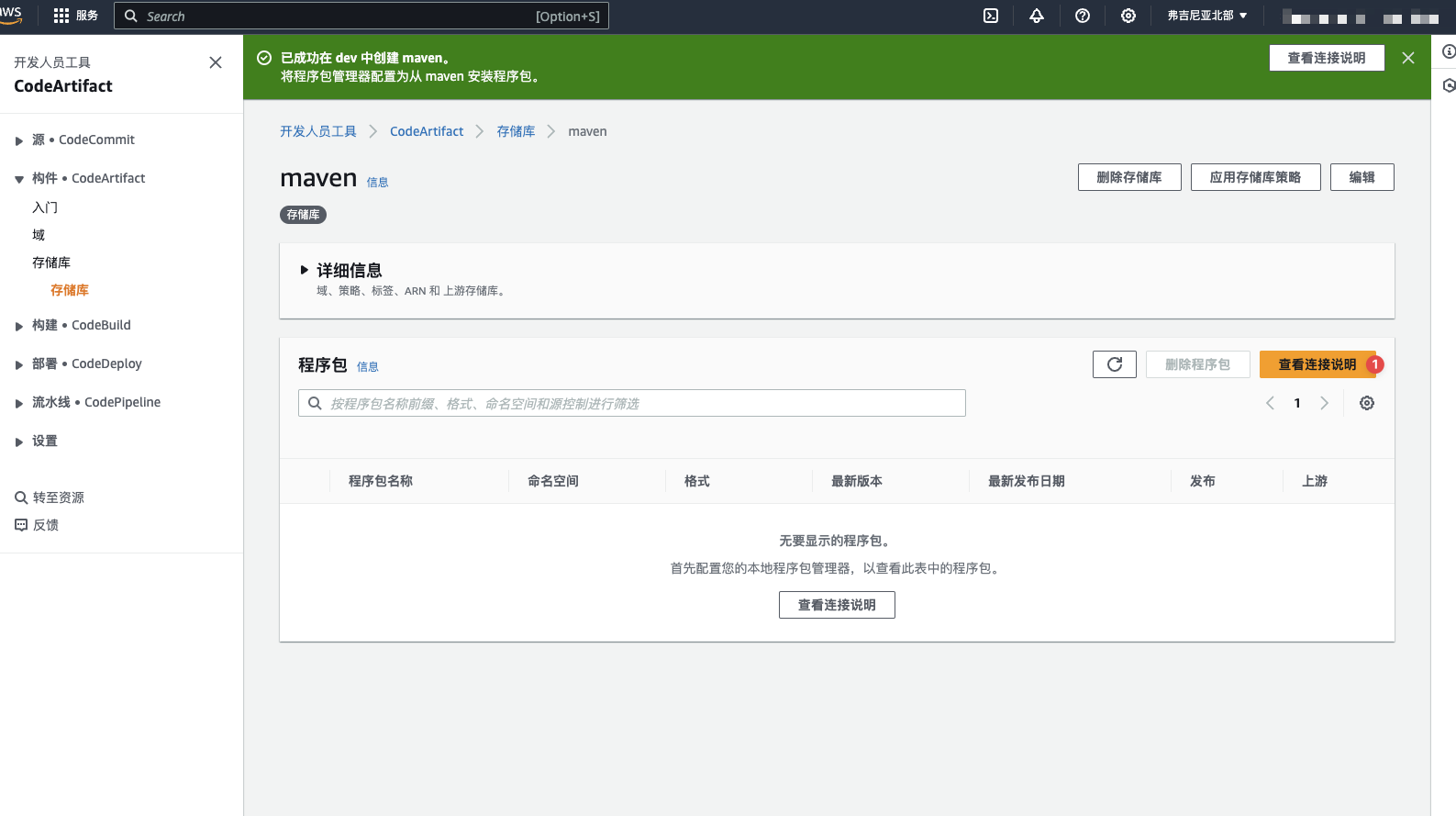Click 存储库 breadcrumb link

(516, 131)
